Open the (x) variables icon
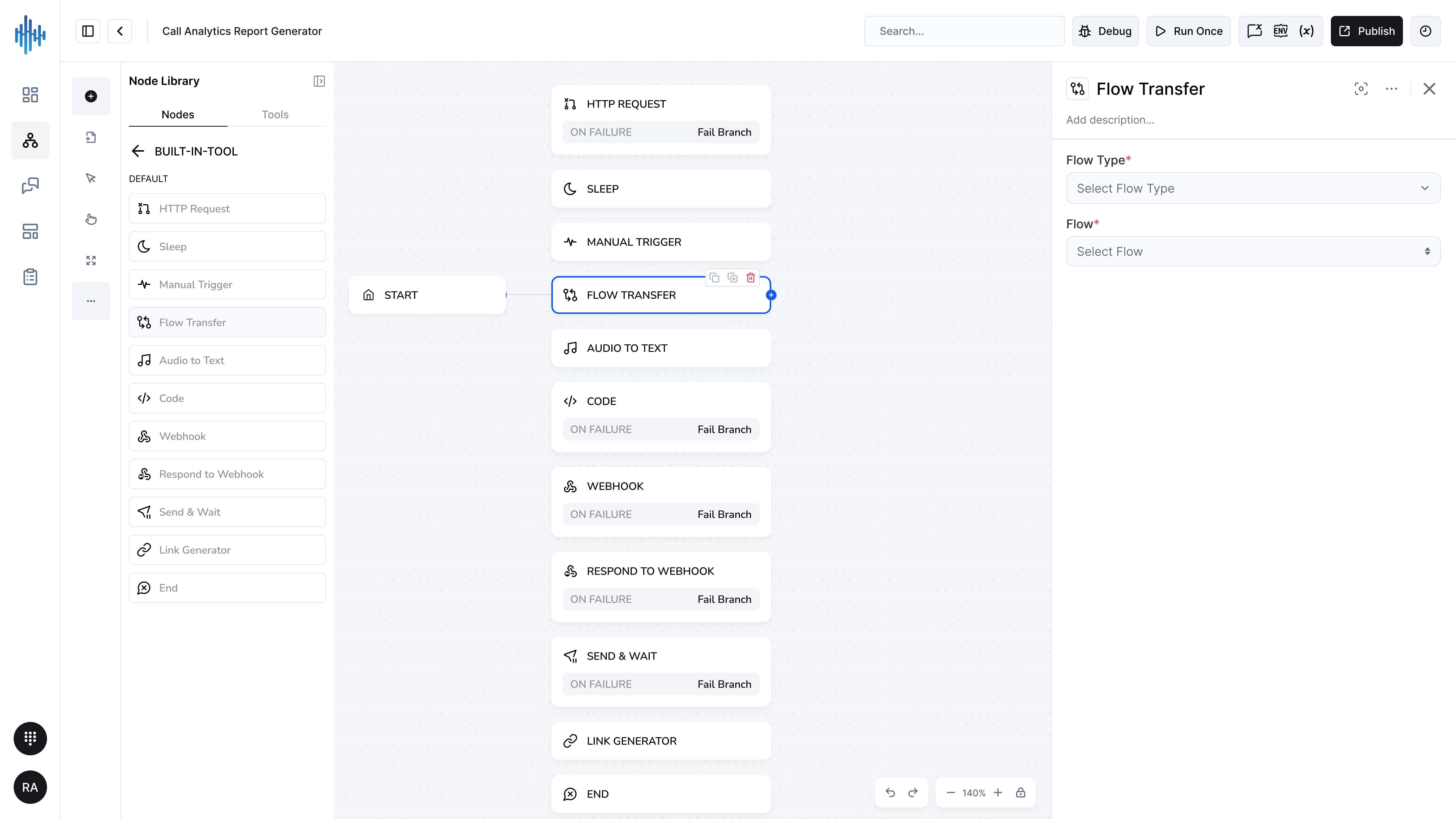The height and width of the screenshot is (819, 1456). click(1306, 31)
